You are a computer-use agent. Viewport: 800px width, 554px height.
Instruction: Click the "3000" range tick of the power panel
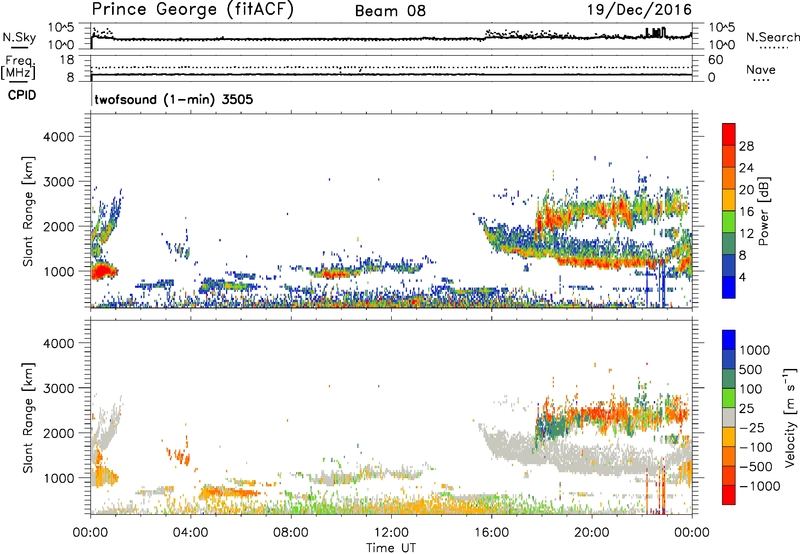(x=58, y=182)
